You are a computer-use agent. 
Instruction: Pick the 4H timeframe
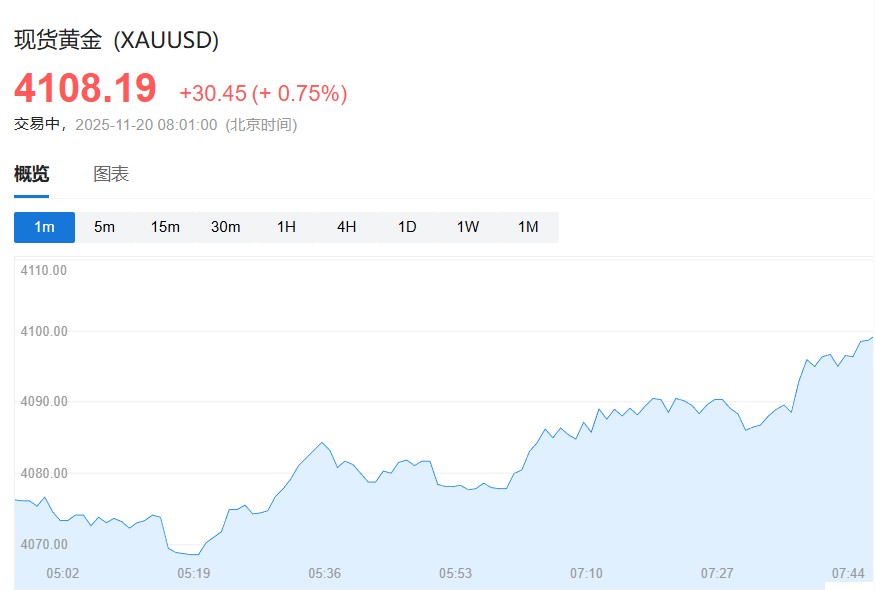coord(347,227)
